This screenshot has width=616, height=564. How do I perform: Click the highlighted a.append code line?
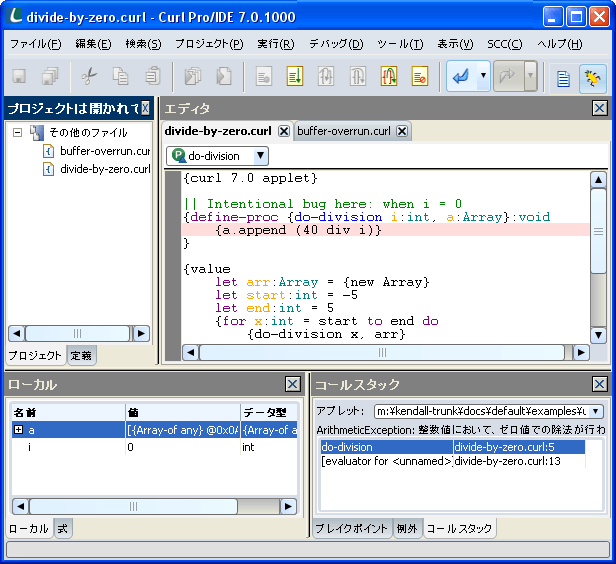pyautogui.click(x=386, y=230)
